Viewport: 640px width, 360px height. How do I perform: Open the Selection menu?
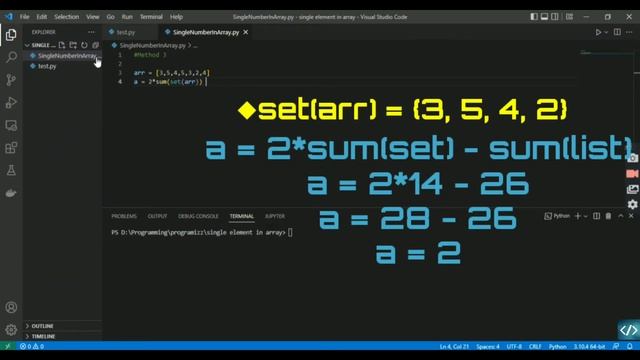point(67,17)
